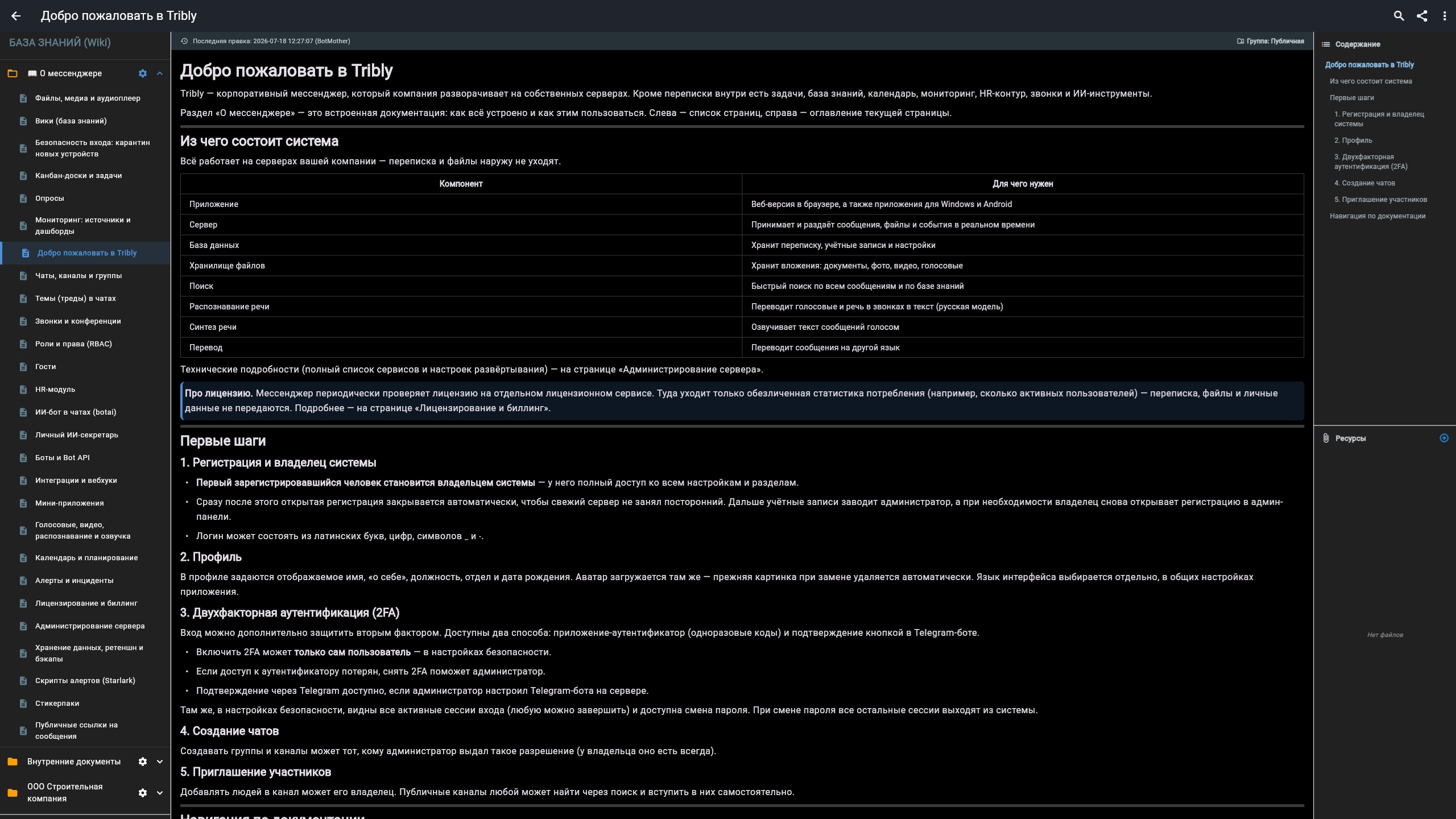Viewport: 1456px width, 819px height.
Task: Jump to «Навигация по документации» in contents
Action: 1378,216
